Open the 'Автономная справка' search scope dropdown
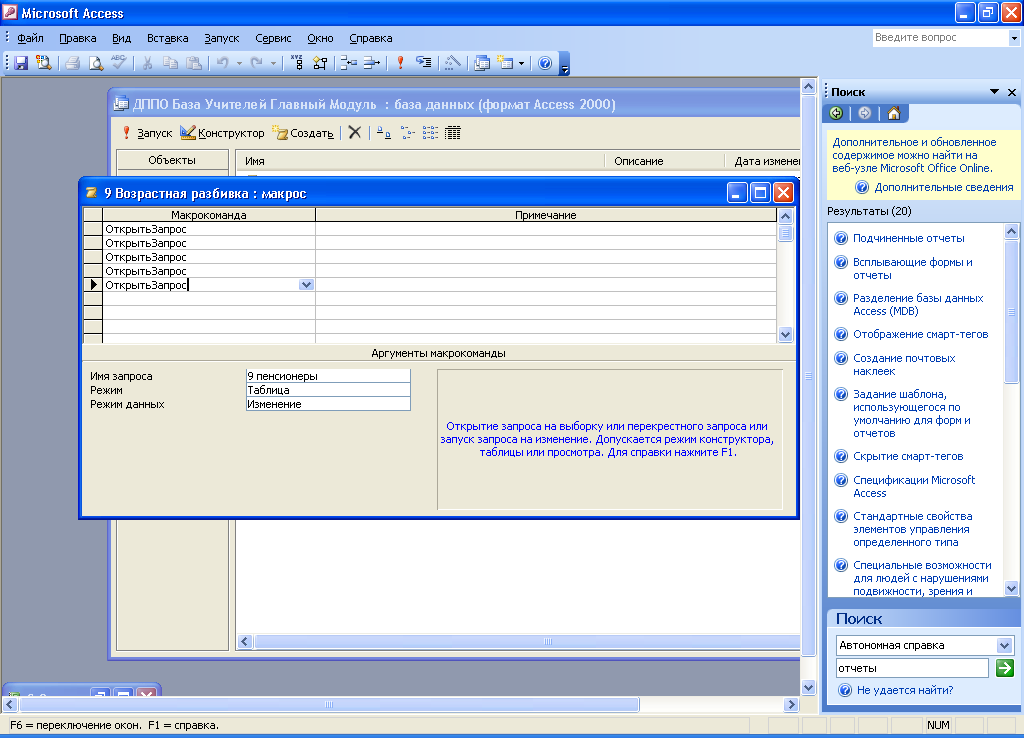This screenshot has height=738, width=1024. 1004,645
